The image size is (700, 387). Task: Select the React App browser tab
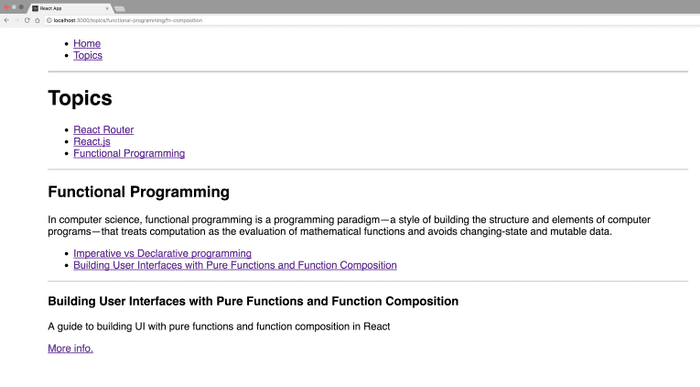pyautogui.click(x=71, y=8)
